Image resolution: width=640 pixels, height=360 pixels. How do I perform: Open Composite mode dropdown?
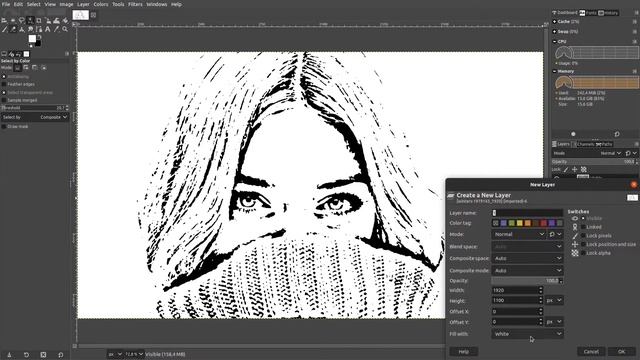tap(527, 270)
